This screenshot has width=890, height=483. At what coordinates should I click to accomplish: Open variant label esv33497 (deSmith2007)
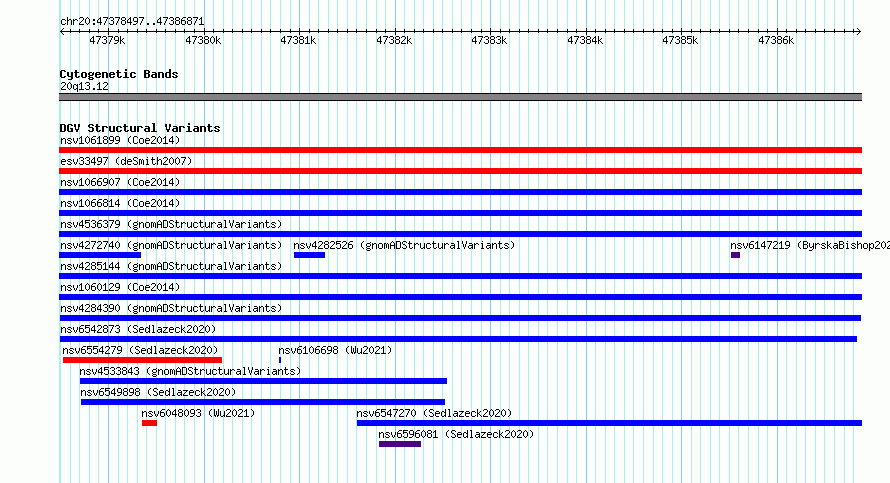pos(126,161)
